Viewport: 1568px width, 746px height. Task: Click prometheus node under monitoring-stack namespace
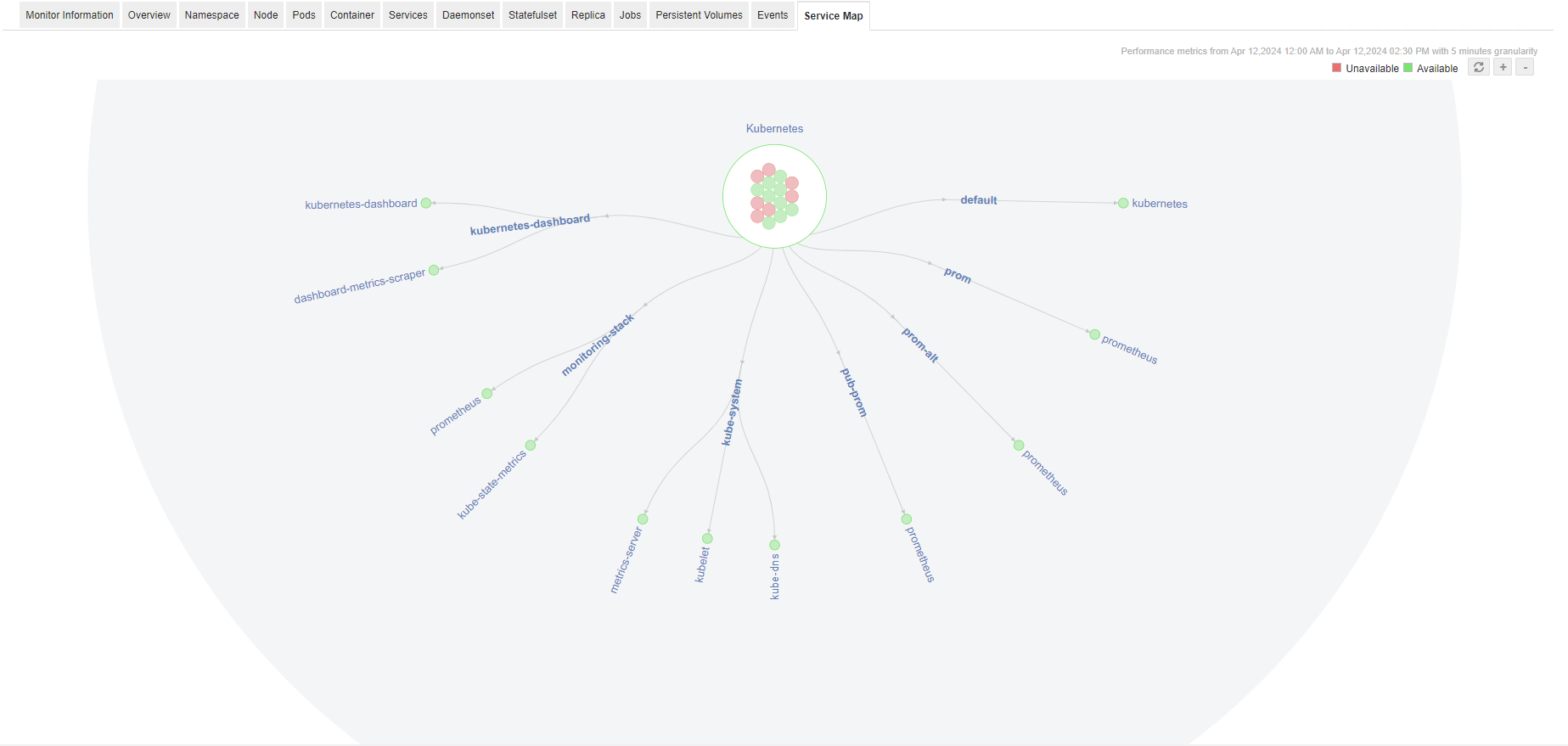[x=487, y=393]
